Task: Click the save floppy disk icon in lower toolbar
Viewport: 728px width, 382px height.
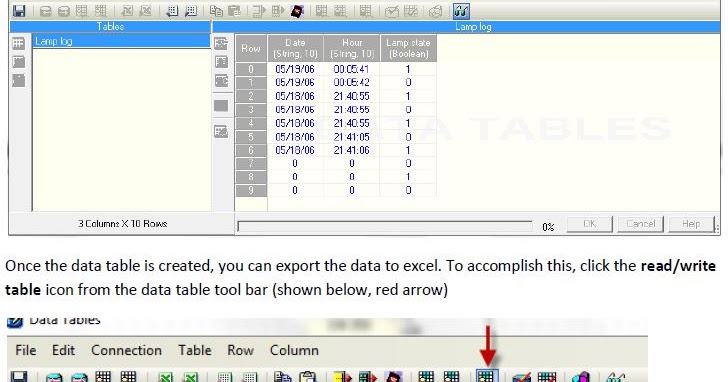Action: point(19,376)
